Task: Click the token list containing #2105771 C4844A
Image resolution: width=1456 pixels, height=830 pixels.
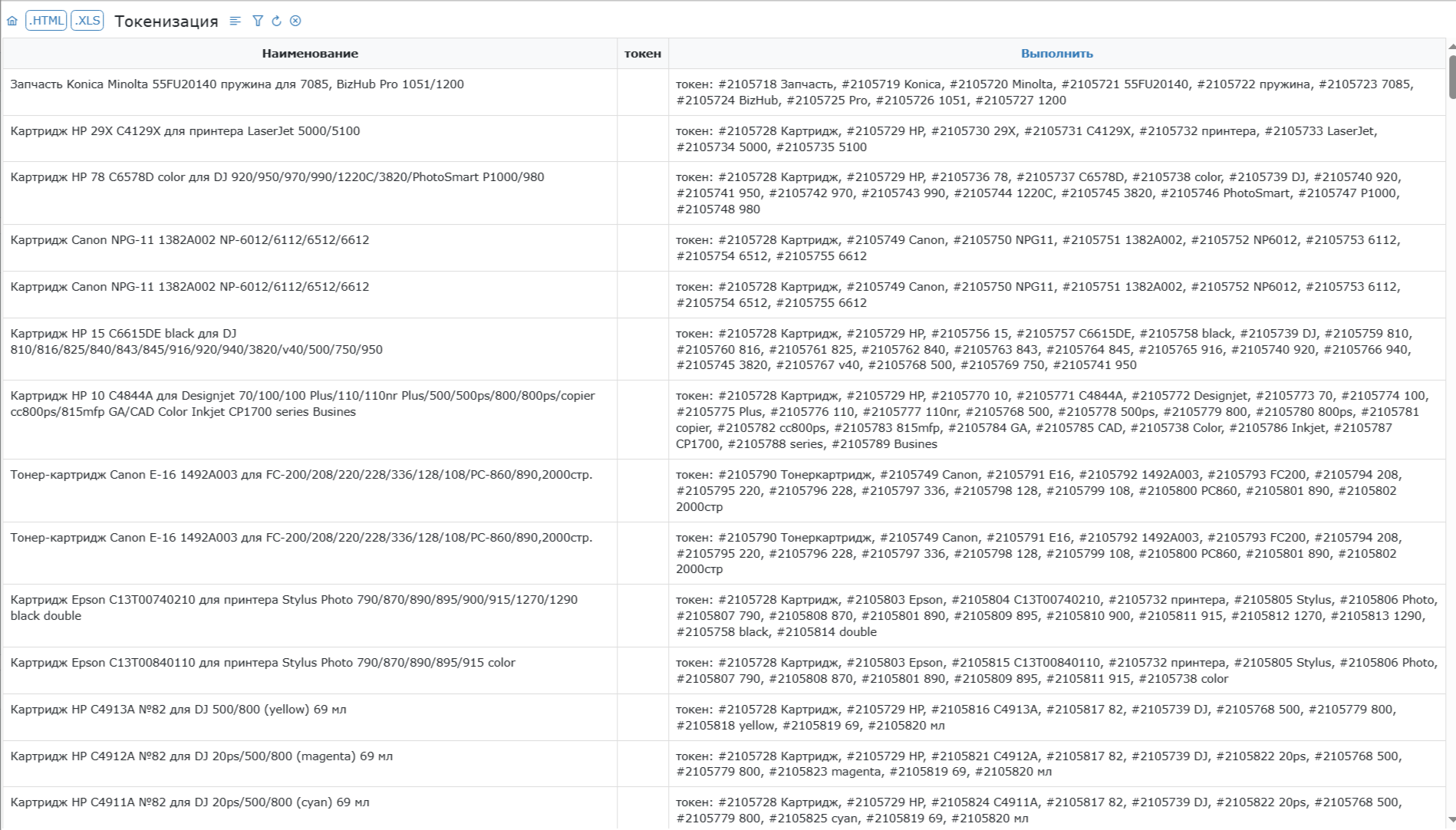Action: (x=1052, y=420)
